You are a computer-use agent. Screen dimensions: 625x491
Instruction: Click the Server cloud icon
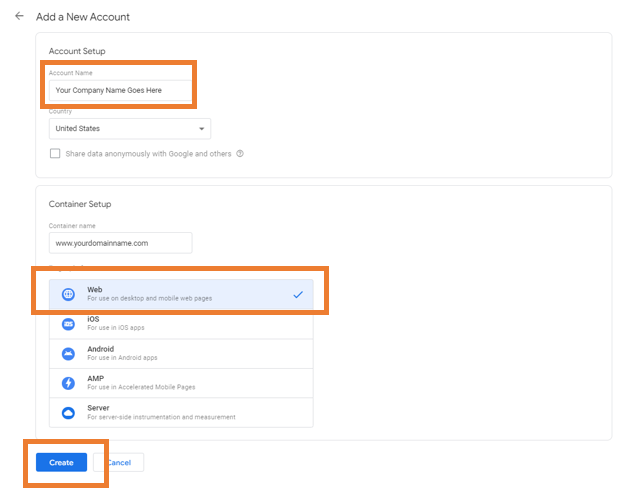(68, 412)
